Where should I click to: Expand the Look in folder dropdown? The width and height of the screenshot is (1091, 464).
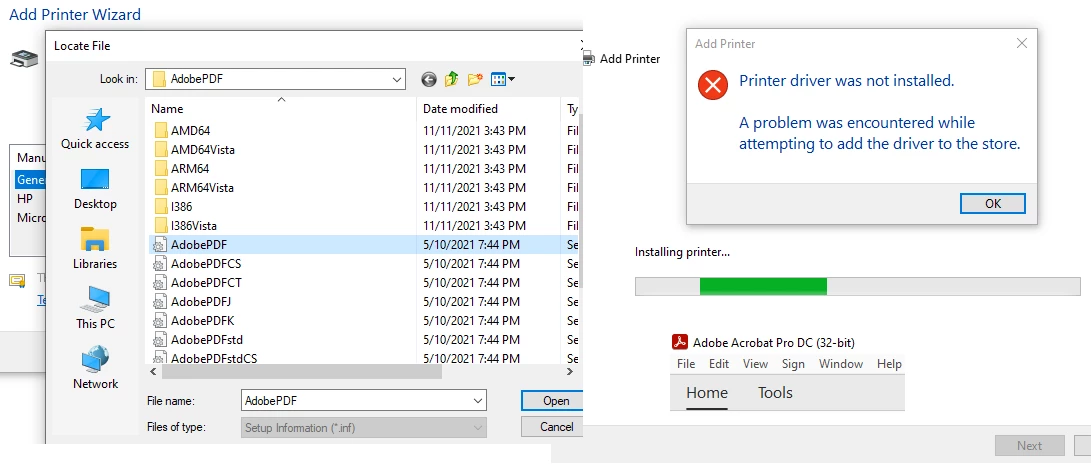[x=397, y=79]
